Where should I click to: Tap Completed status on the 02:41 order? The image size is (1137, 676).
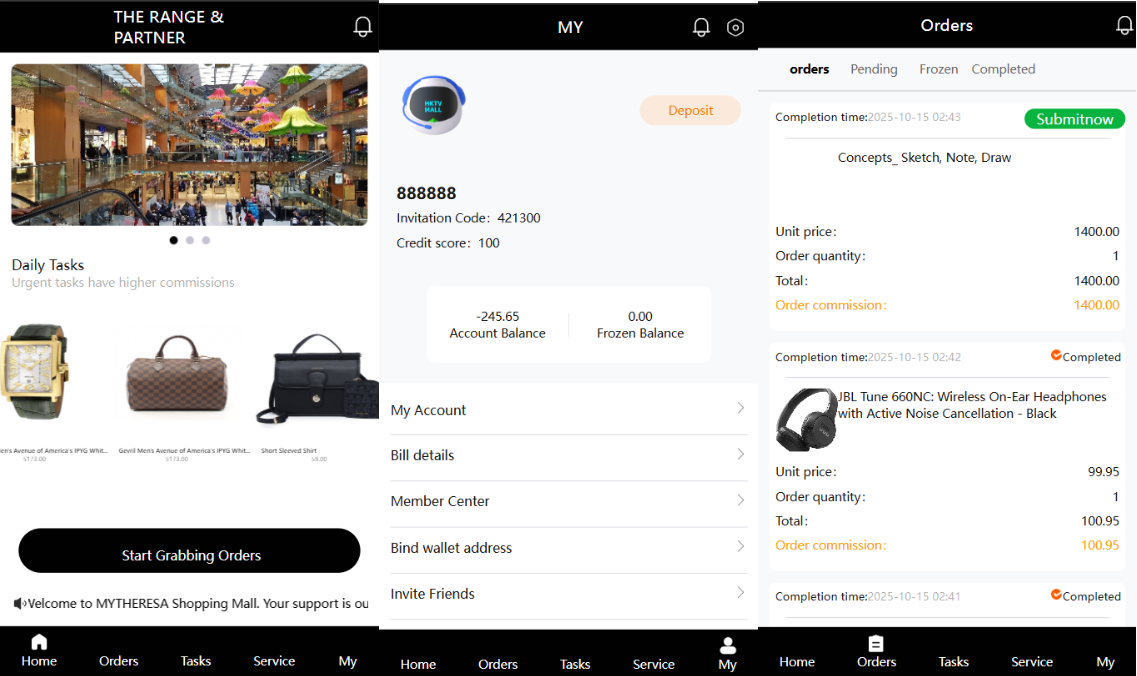point(1086,595)
